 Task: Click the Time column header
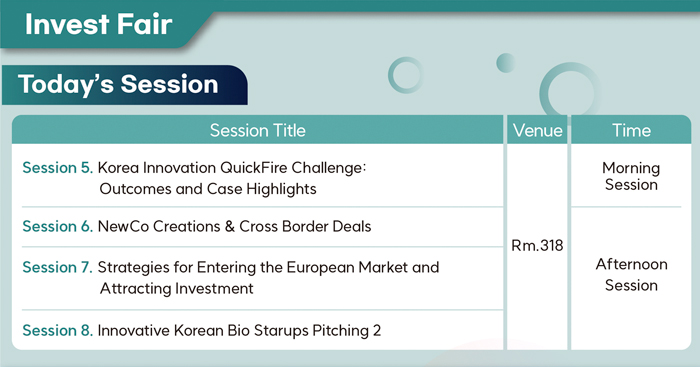click(x=631, y=130)
